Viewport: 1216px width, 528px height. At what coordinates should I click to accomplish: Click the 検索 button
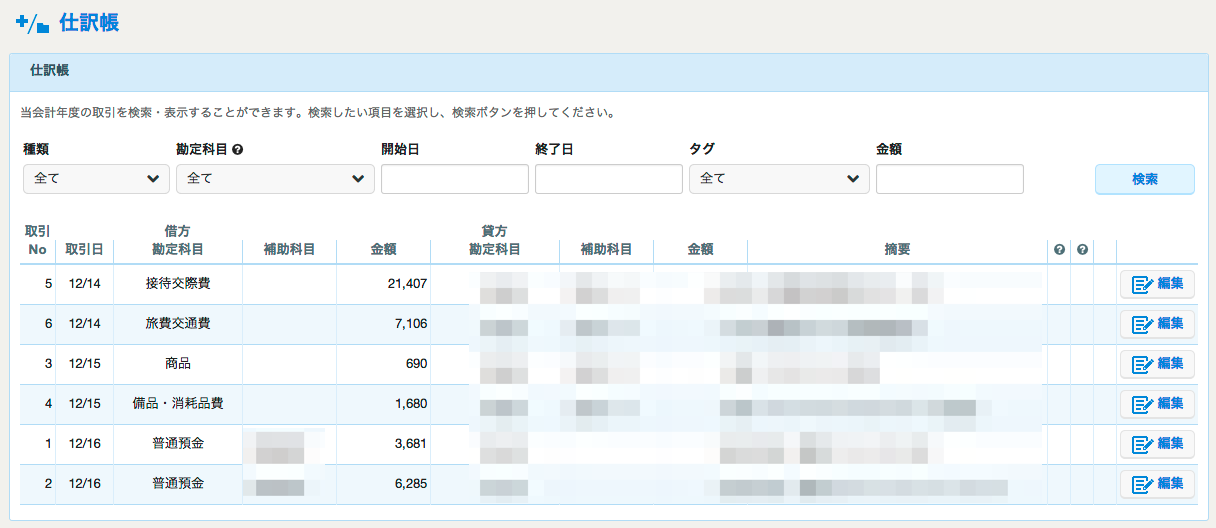1145,179
